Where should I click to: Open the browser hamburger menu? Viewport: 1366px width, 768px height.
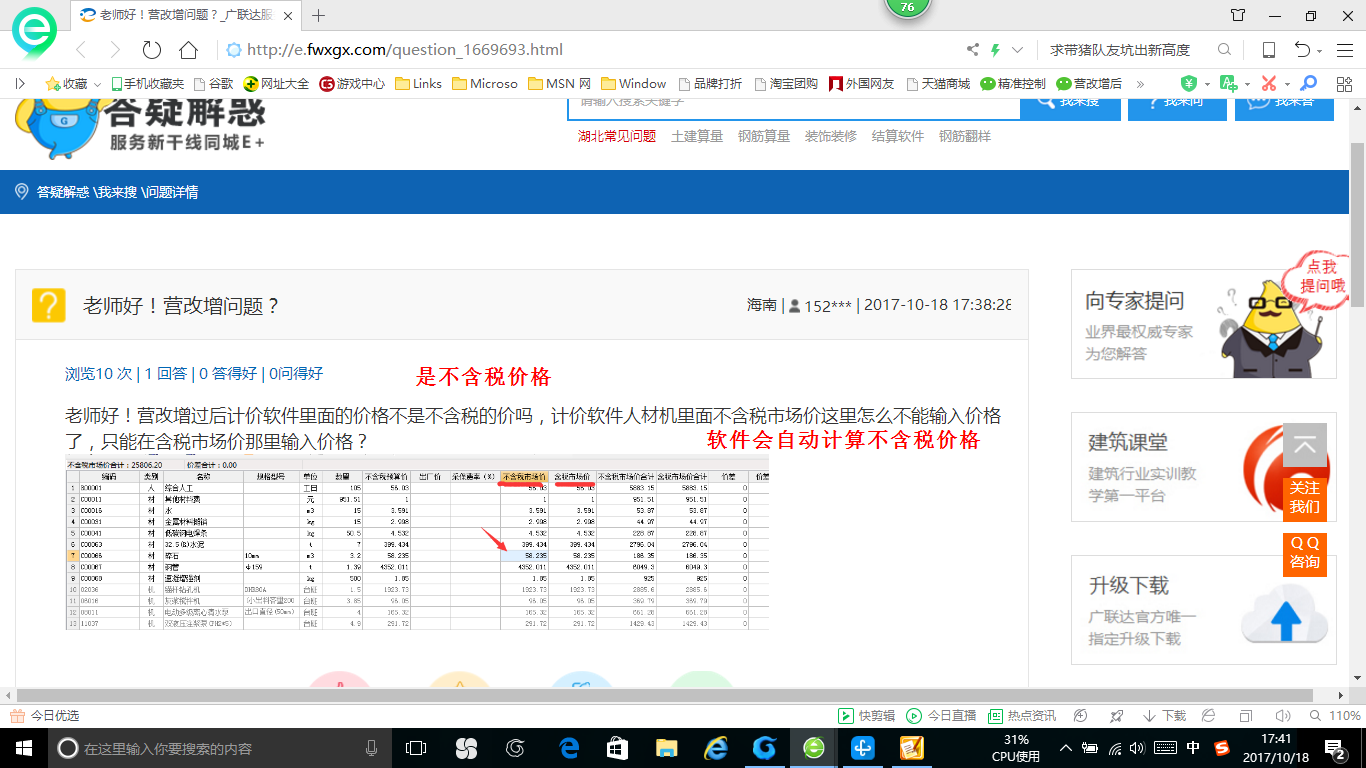pyautogui.click(x=1343, y=50)
